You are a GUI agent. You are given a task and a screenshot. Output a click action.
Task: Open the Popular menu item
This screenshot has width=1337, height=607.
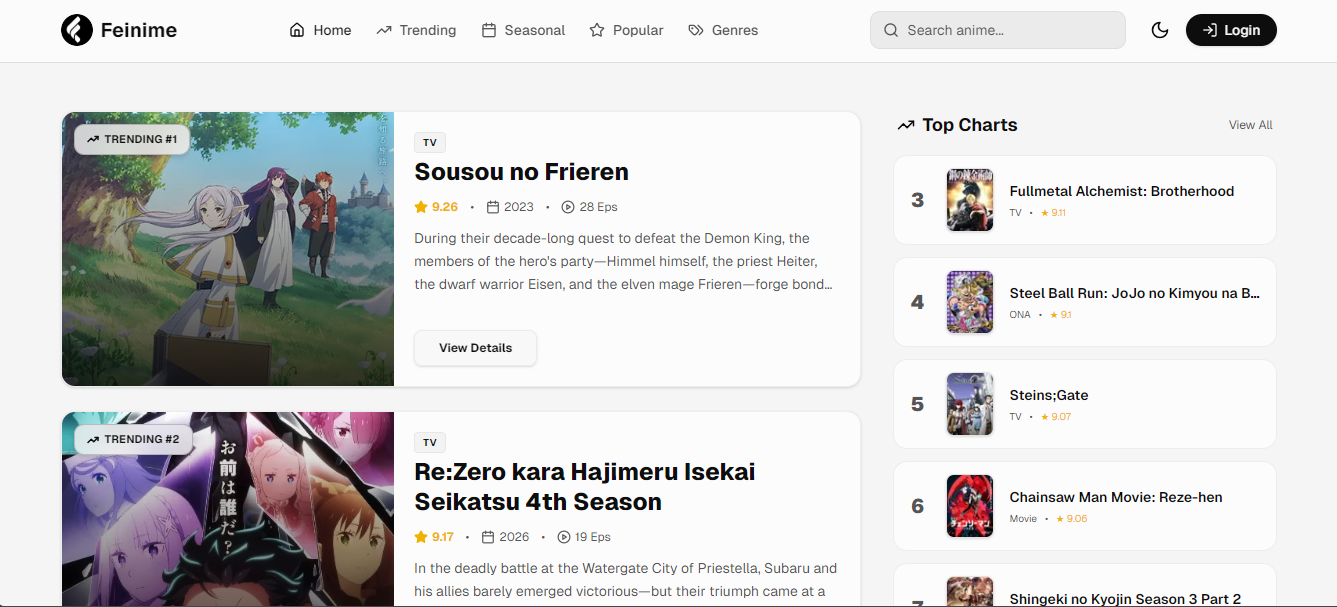pos(626,30)
